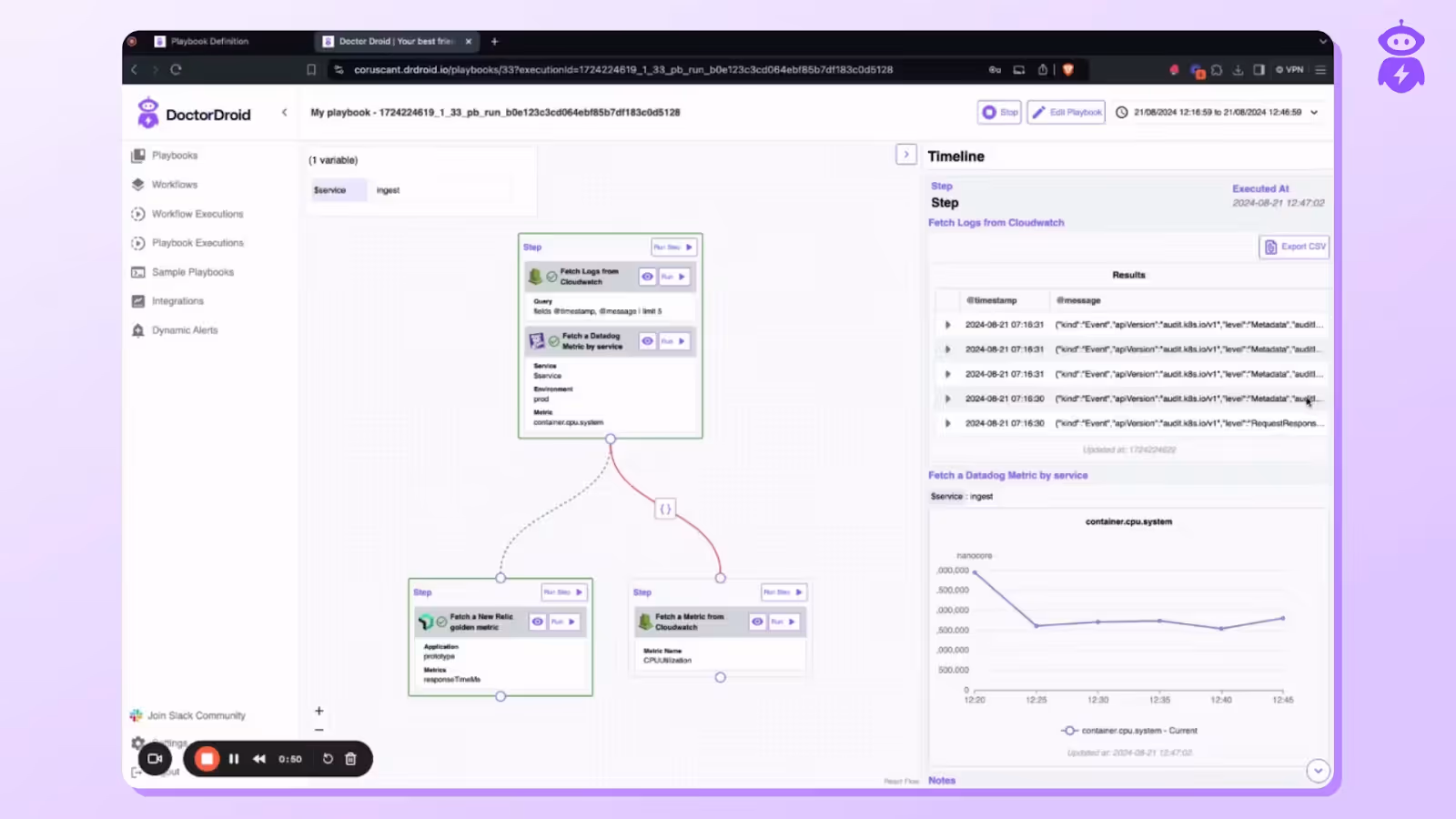Image resolution: width=1456 pixels, height=819 pixels.
Task: Open browser downloads icon
Action: [x=1239, y=69]
